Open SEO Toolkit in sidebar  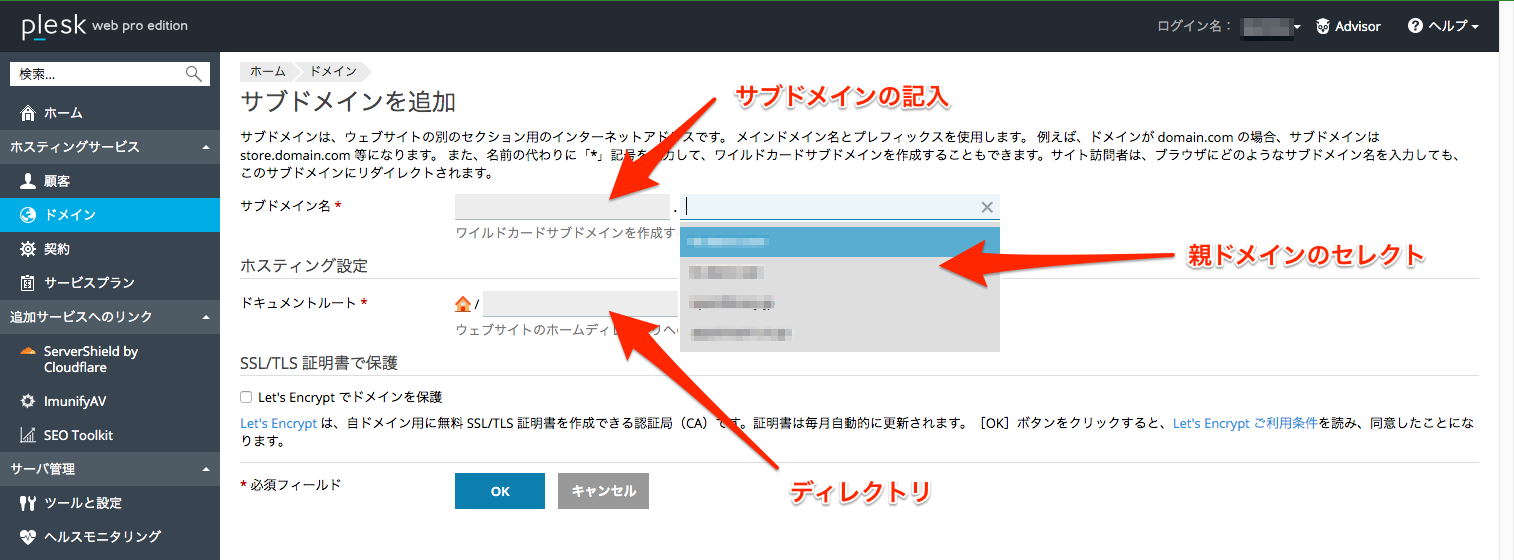pos(78,435)
